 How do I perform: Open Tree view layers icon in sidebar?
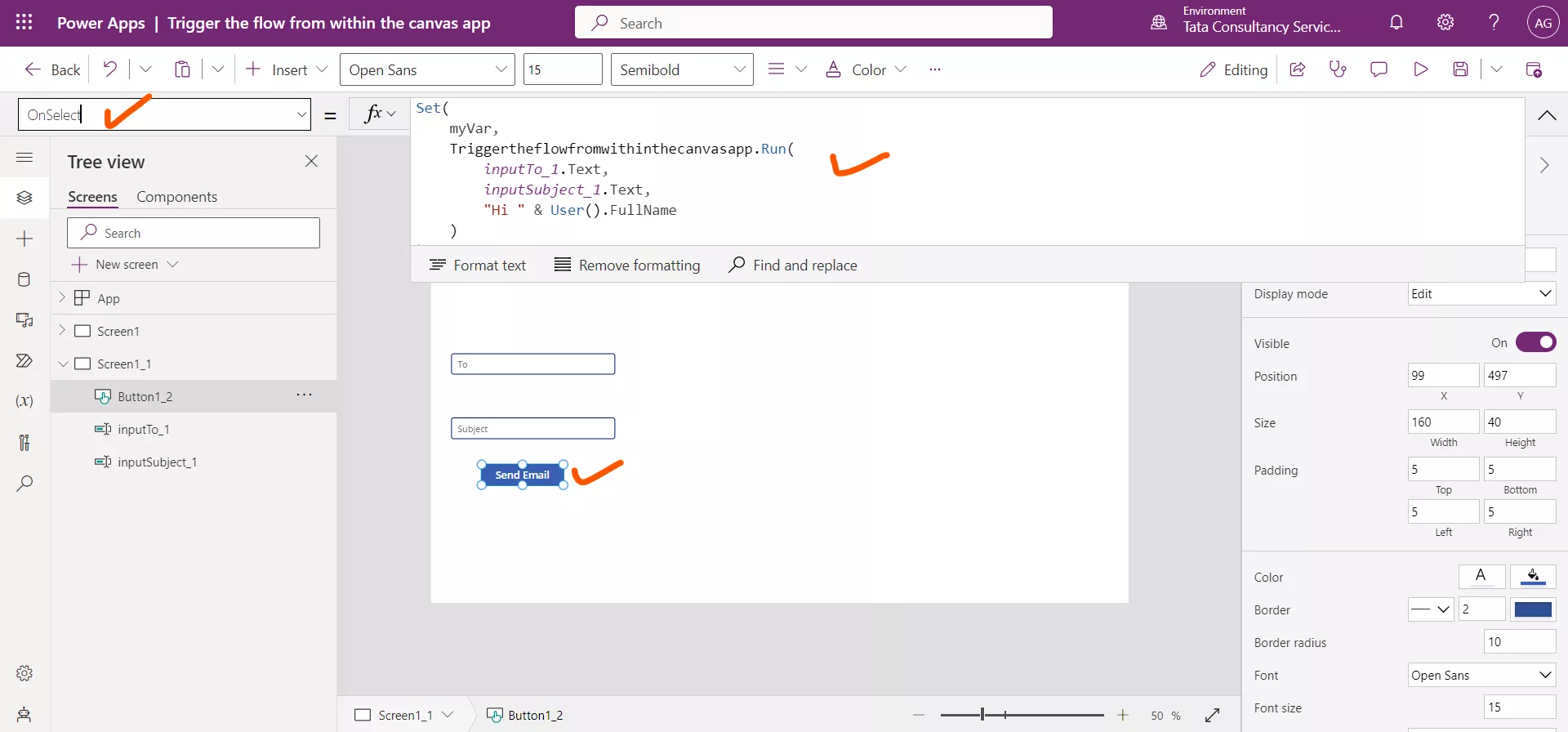tap(24, 198)
